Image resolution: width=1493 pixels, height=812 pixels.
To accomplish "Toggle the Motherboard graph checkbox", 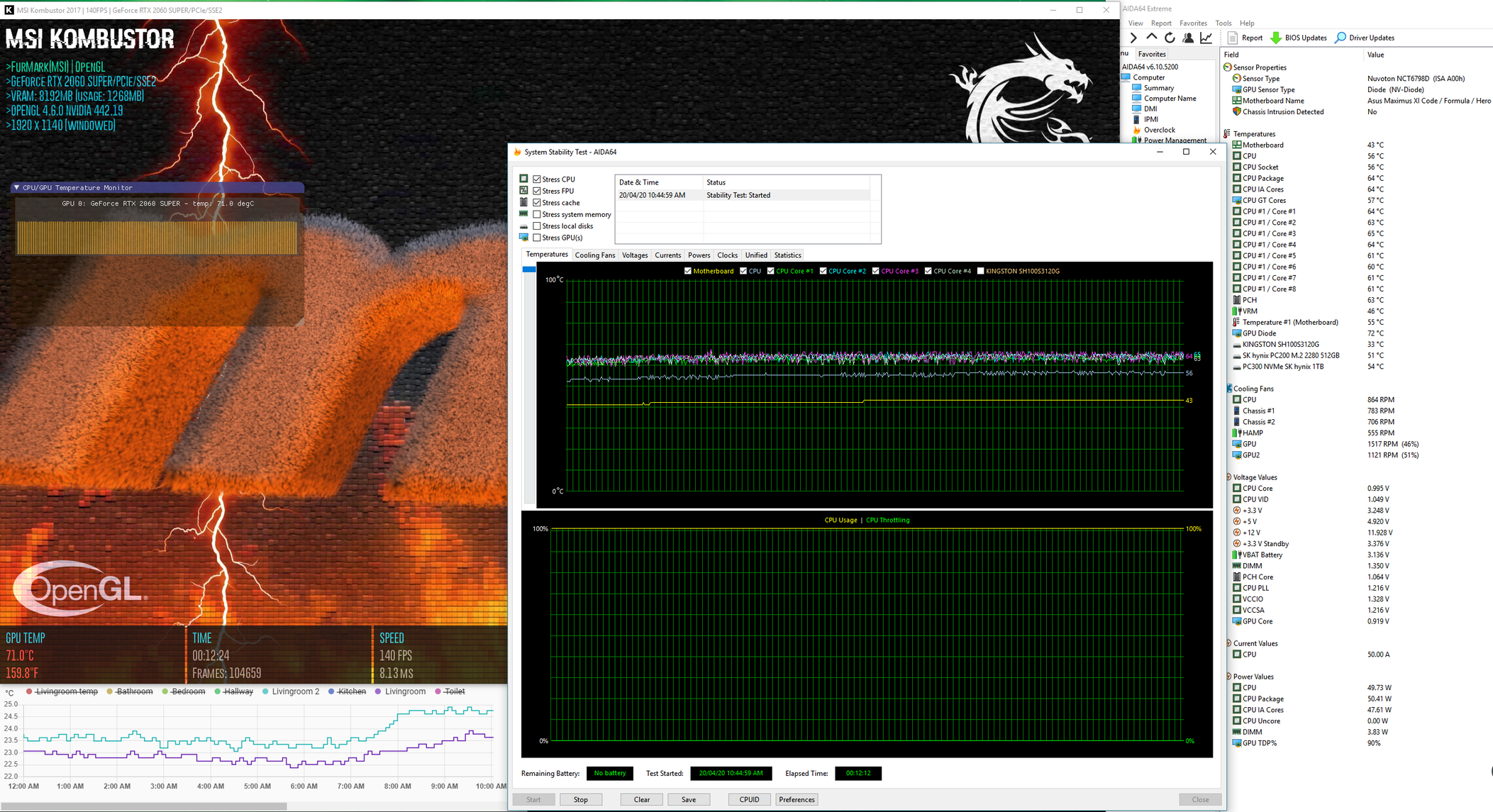I will click(688, 271).
